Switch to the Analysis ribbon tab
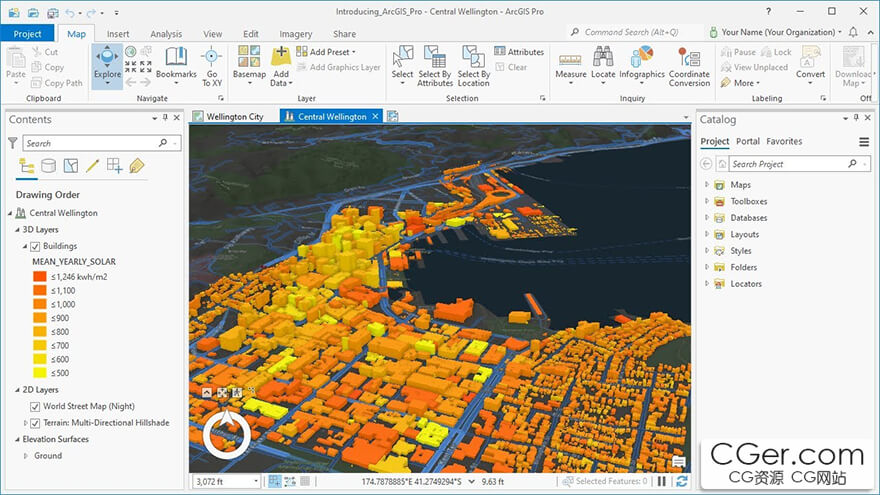The width and height of the screenshot is (880, 495). (x=166, y=34)
